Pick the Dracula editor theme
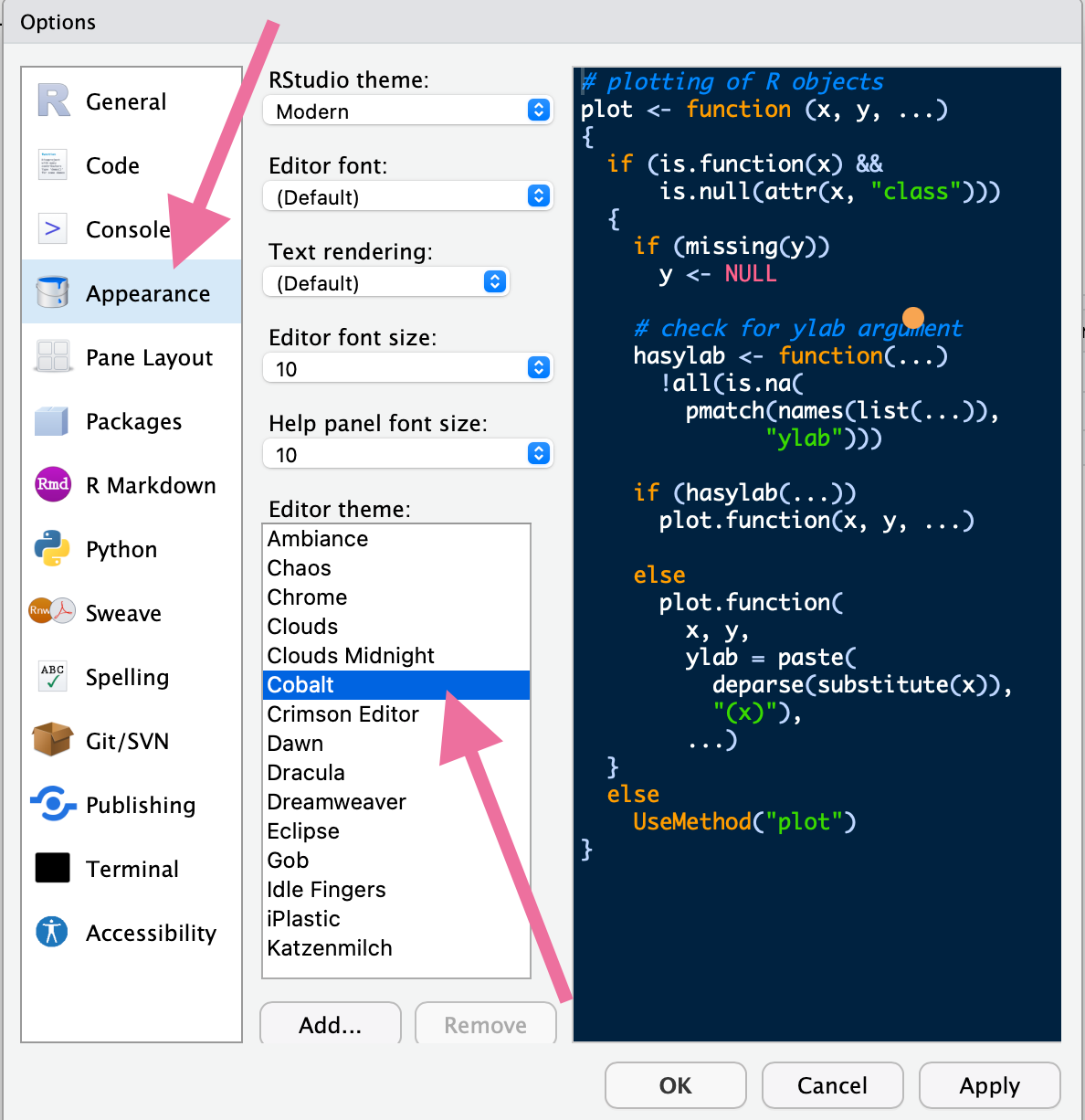Screen dimensions: 1085x1120 396,773
